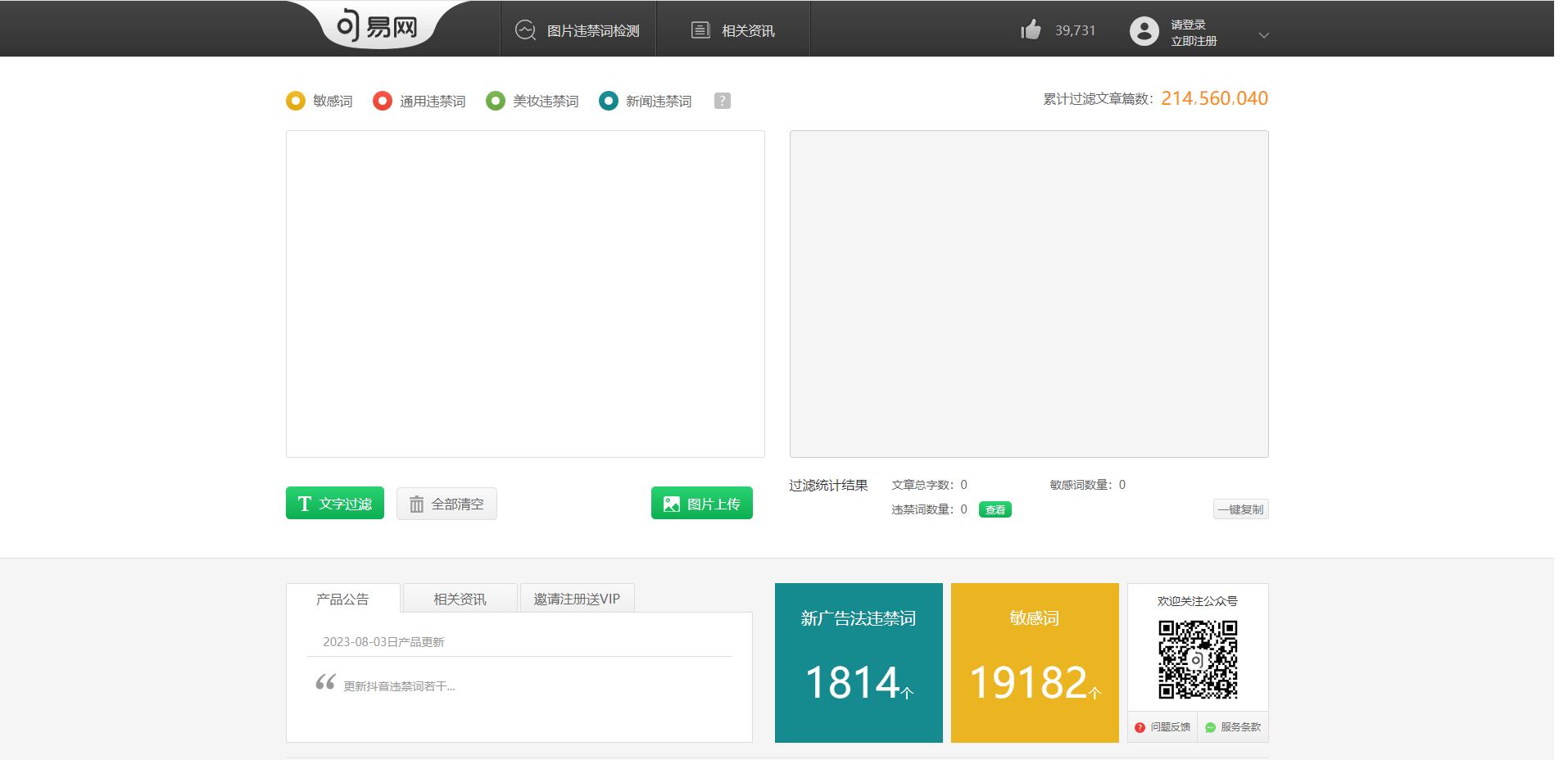The image size is (1568, 760).
Task: Open 图片违禁词检测 from the top navigation
Action: (x=578, y=29)
